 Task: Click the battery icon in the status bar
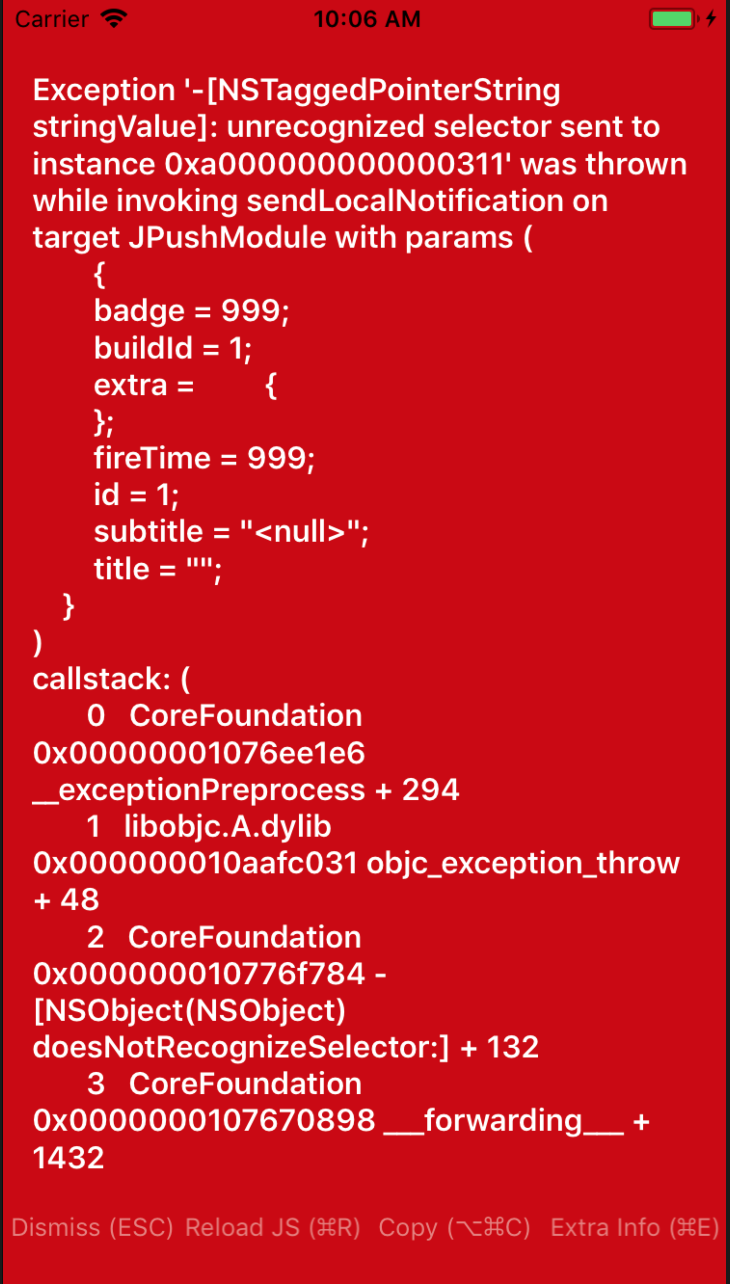[672, 18]
